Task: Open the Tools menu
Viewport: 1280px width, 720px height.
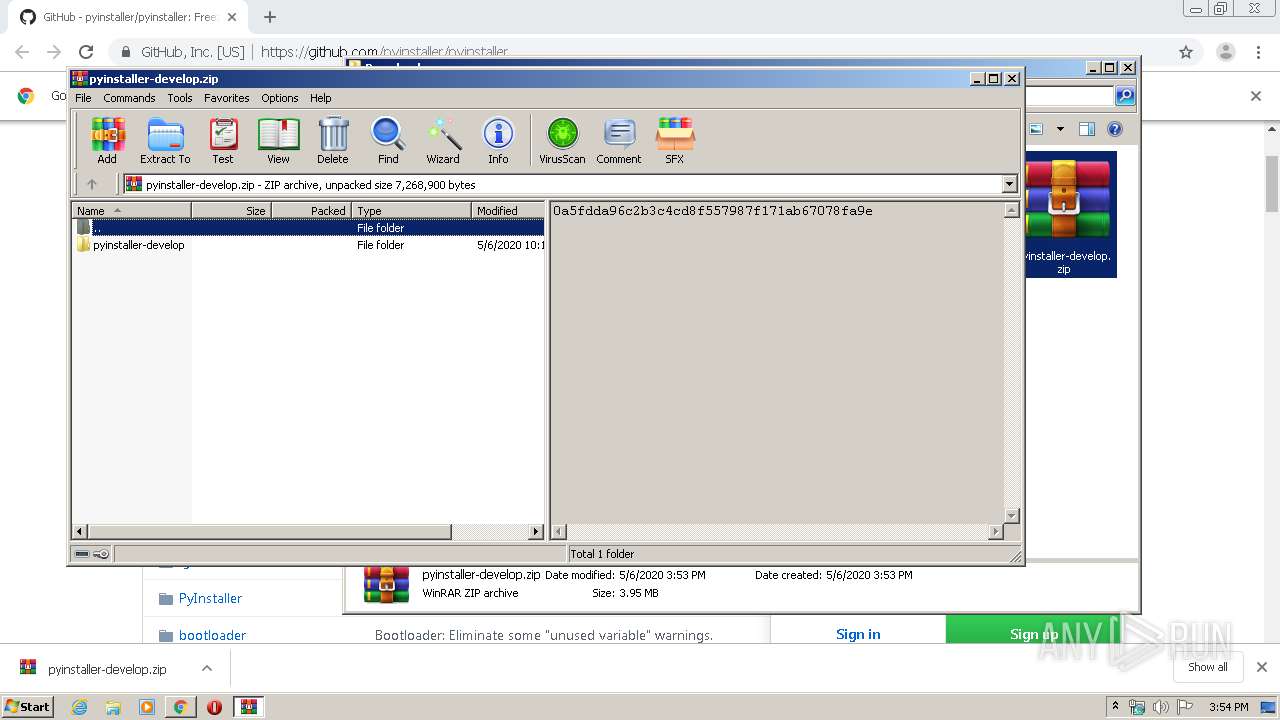Action: pos(180,98)
